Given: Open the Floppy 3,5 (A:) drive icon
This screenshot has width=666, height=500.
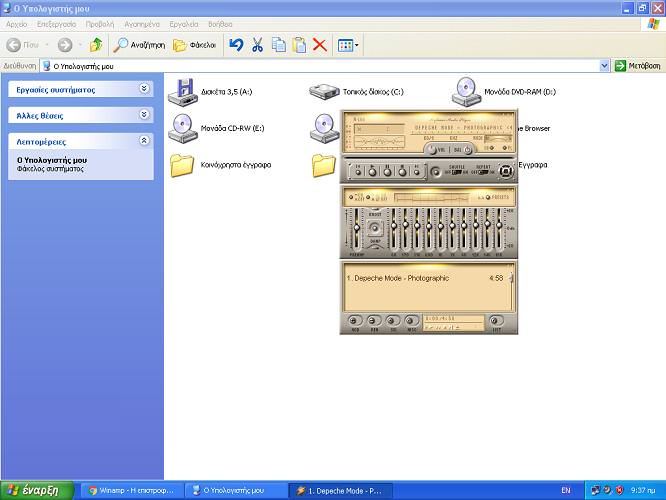Looking at the screenshot, I should click(183, 92).
